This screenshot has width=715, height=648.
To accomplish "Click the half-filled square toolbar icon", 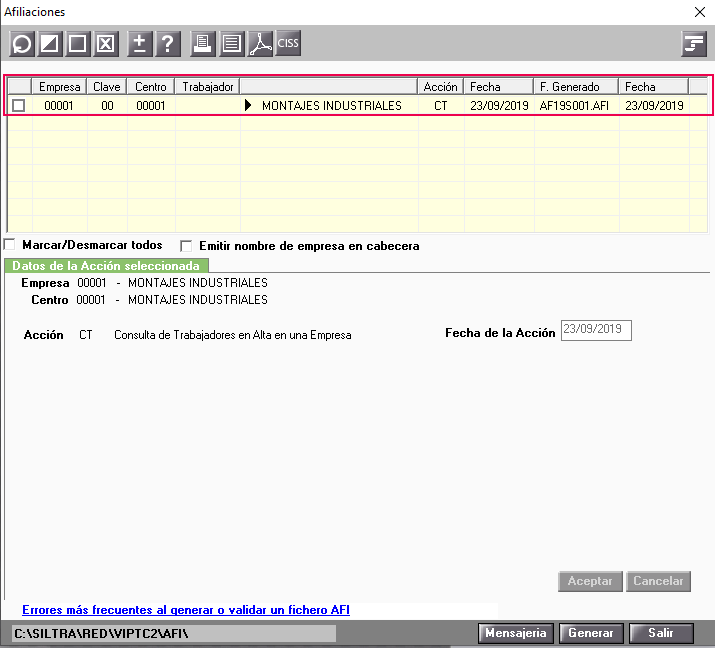I will (50, 44).
